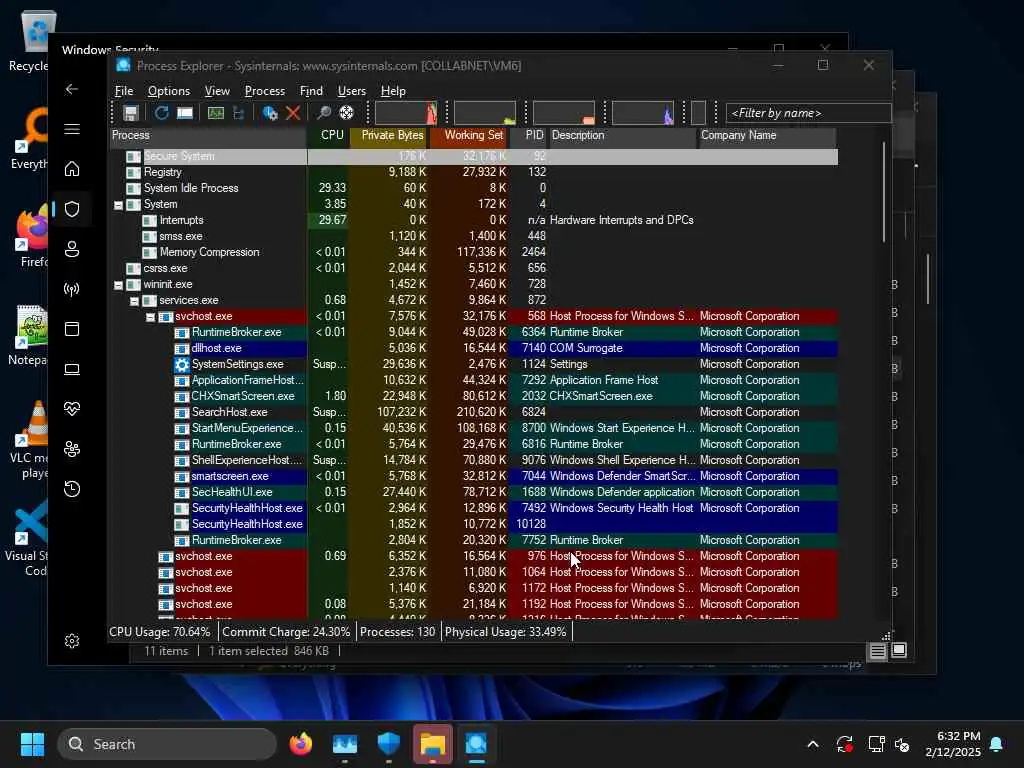Open the Process menu
The height and width of the screenshot is (768, 1024).
click(264, 91)
